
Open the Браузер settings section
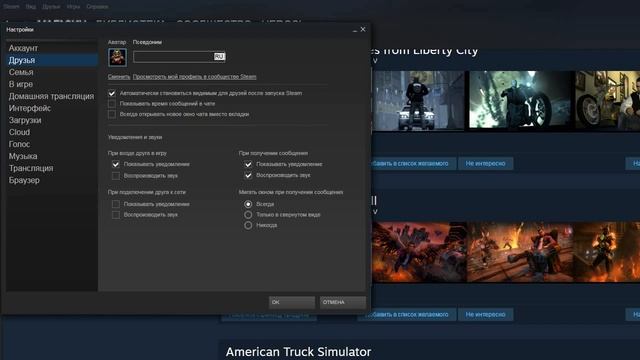click(24, 180)
